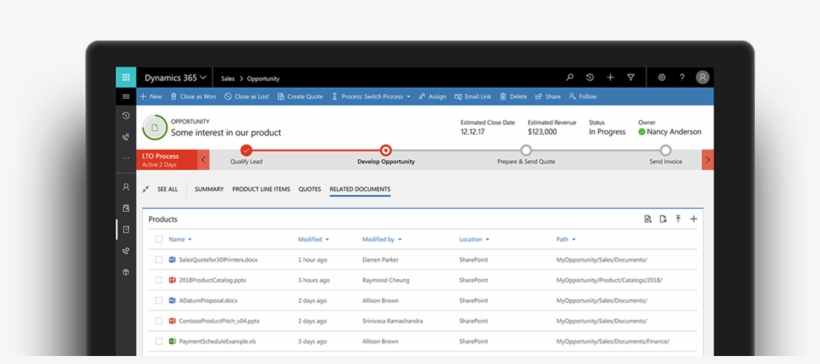Switch to the SUMMARY tab
The height and width of the screenshot is (364, 820).
[209, 189]
